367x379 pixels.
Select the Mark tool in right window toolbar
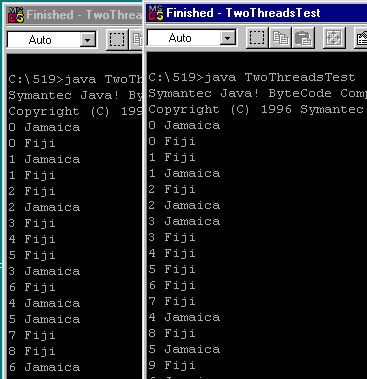[x=257, y=38]
